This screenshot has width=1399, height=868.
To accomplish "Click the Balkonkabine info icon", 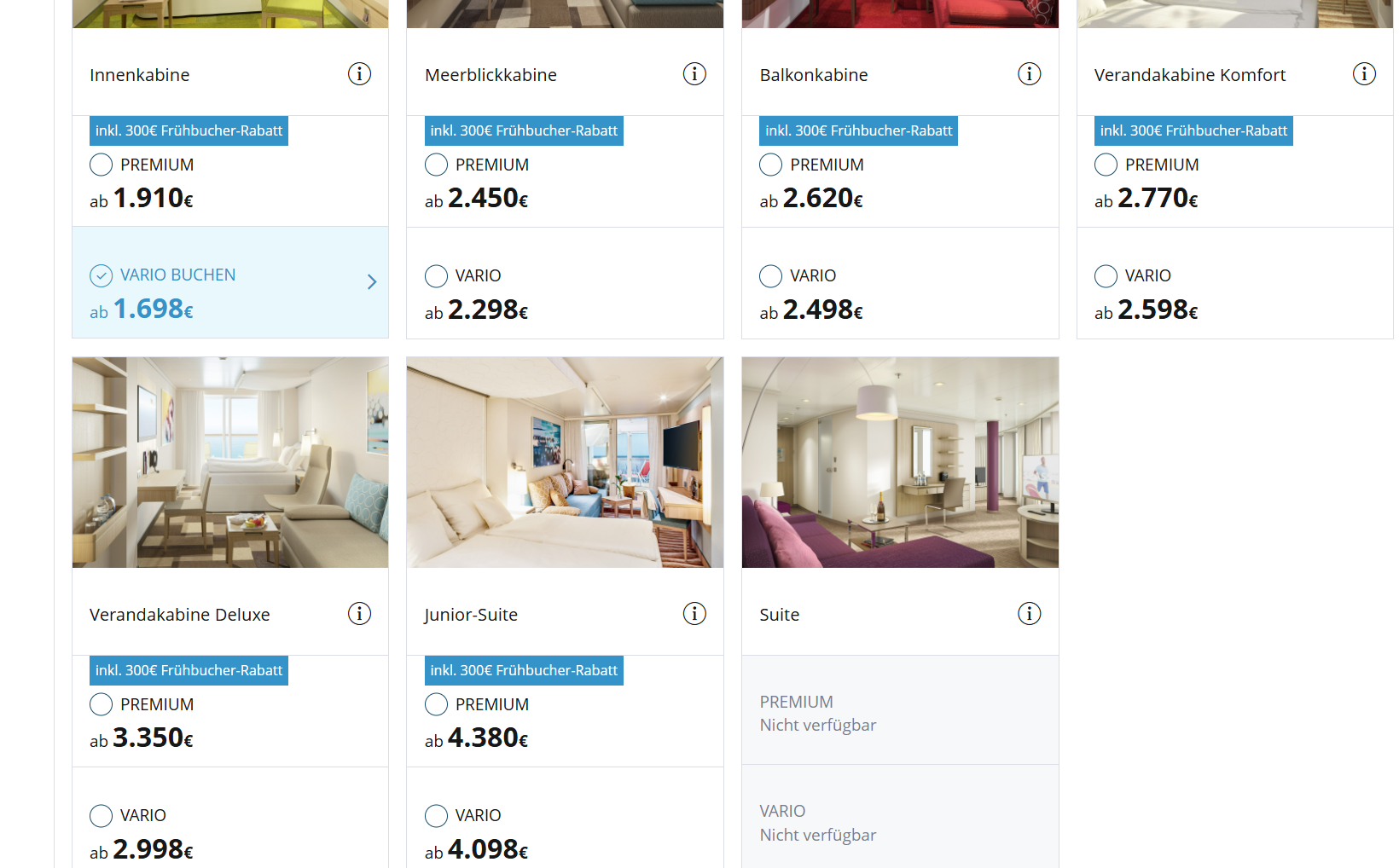I will 1029,74.
